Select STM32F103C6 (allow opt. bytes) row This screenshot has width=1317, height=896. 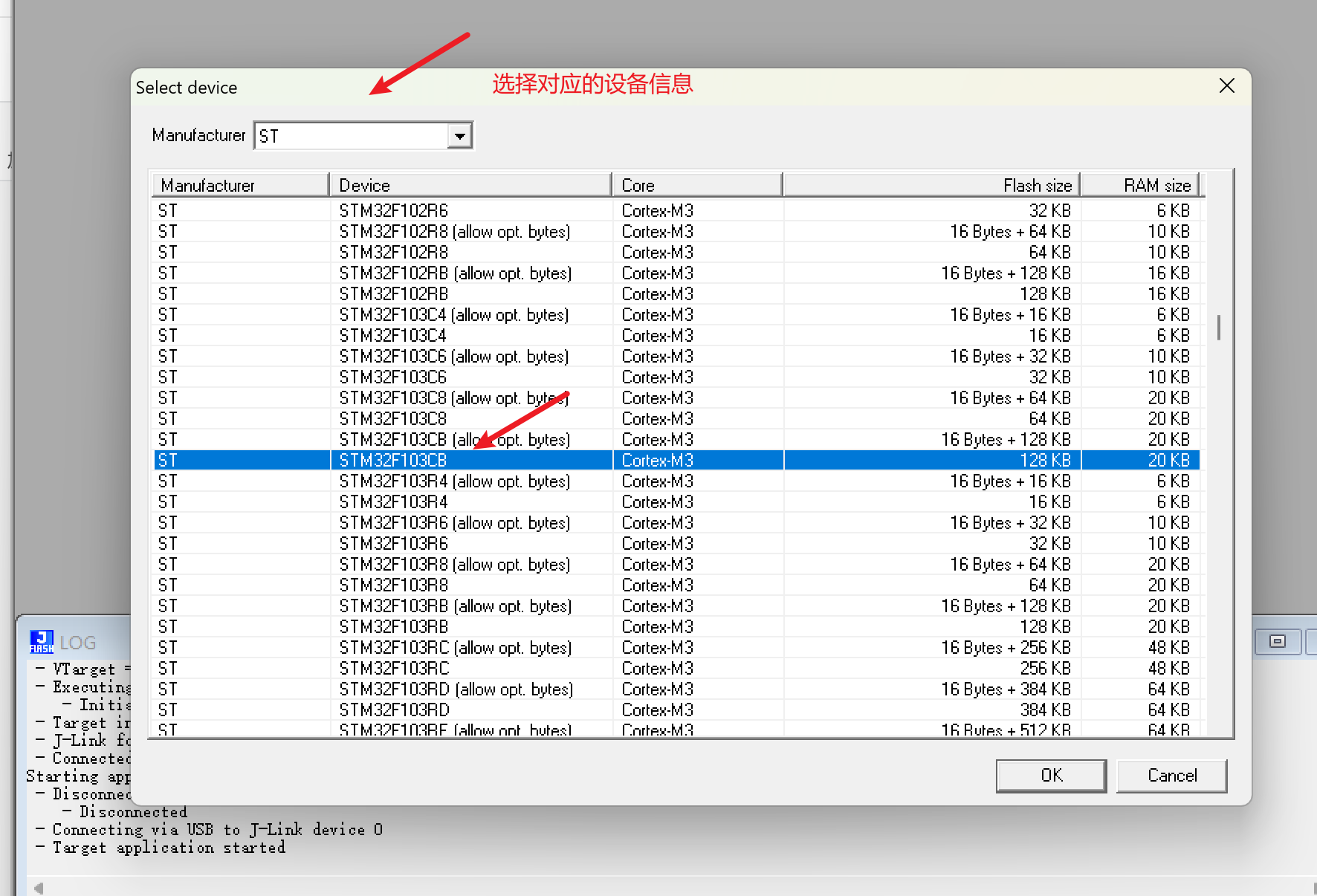(676, 357)
